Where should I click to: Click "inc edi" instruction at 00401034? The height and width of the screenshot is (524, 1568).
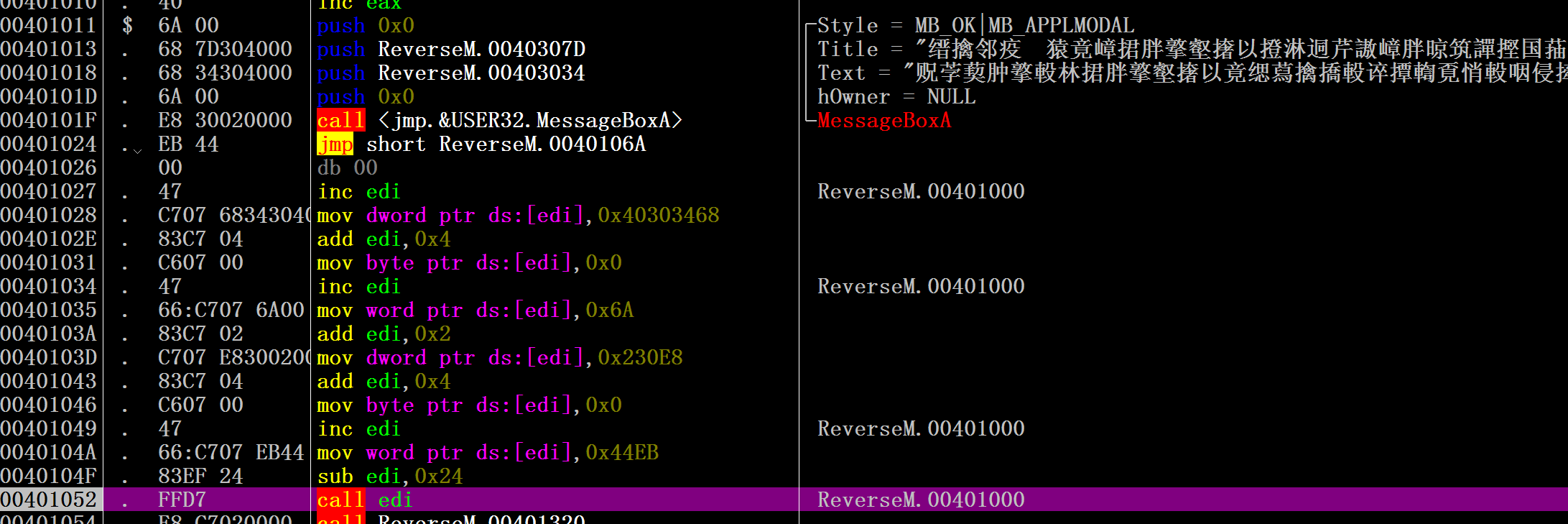tap(359, 287)
